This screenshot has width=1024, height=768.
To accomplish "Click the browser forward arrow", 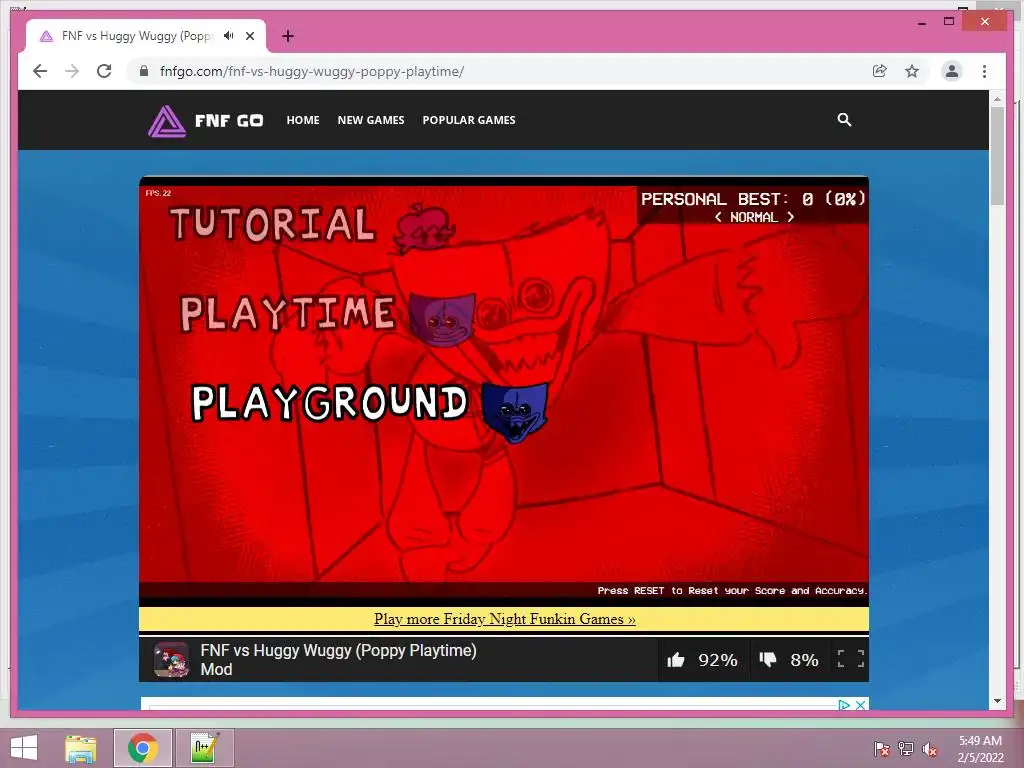I will [x=72, y=71].
